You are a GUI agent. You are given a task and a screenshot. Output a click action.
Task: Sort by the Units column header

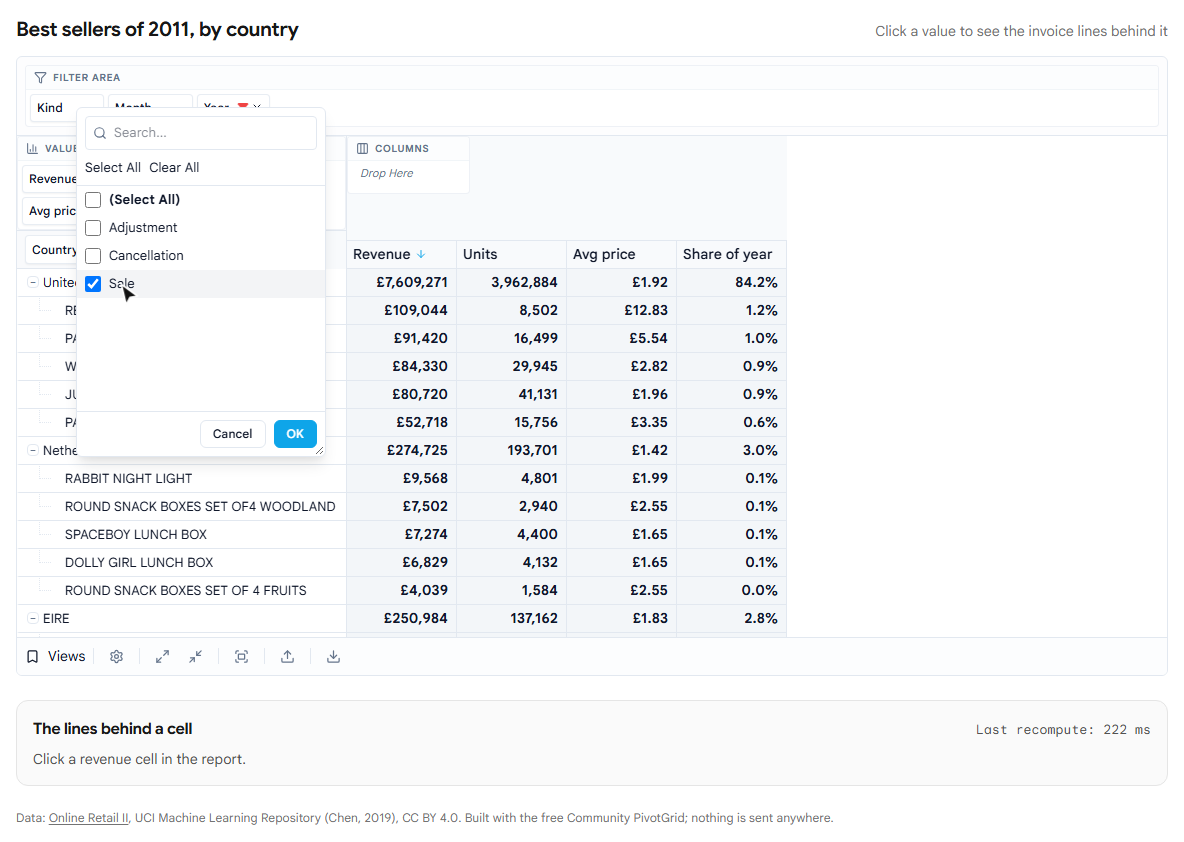(x=511, y=254)
